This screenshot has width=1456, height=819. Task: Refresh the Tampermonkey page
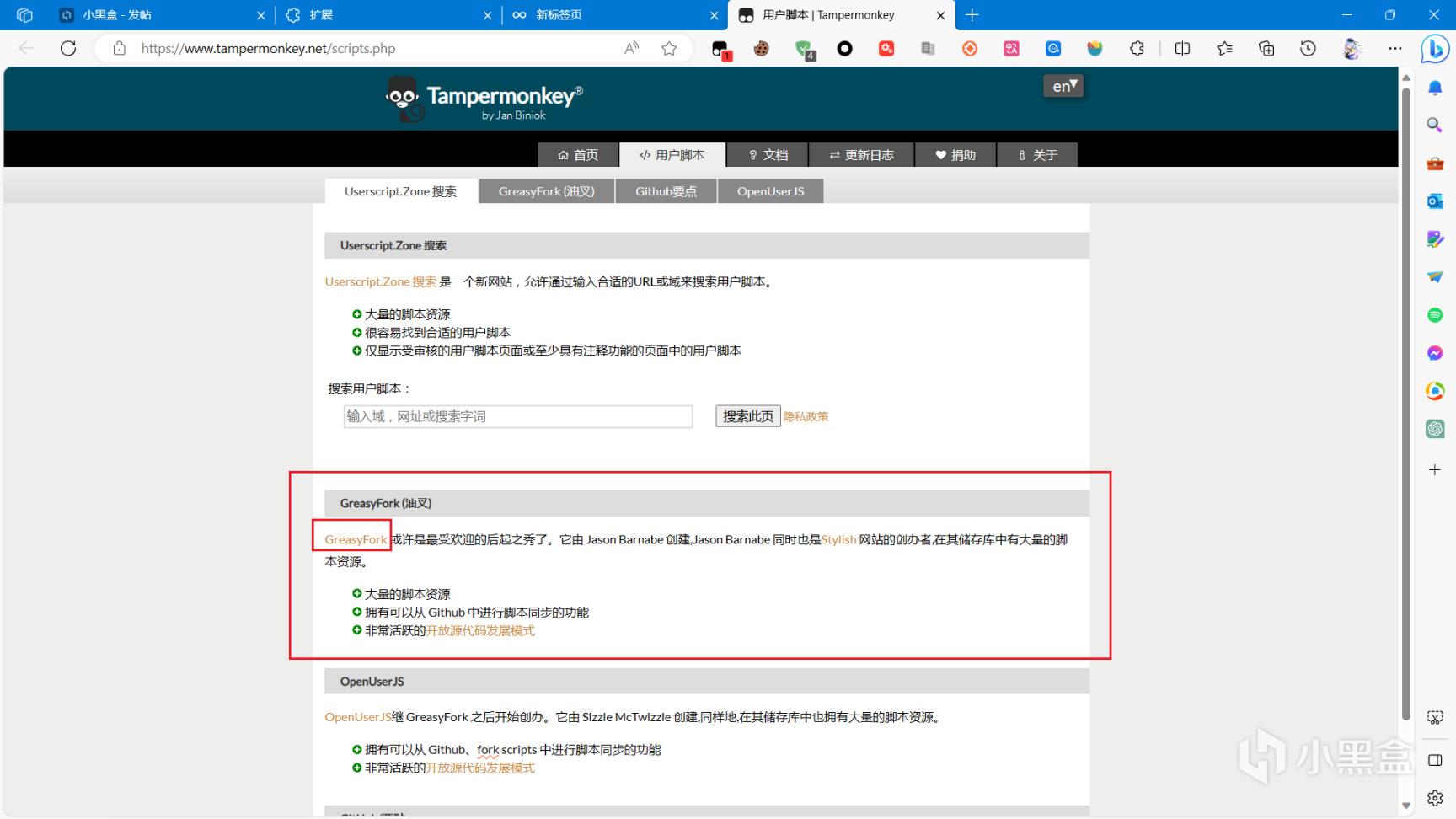(x=68, y=49)
